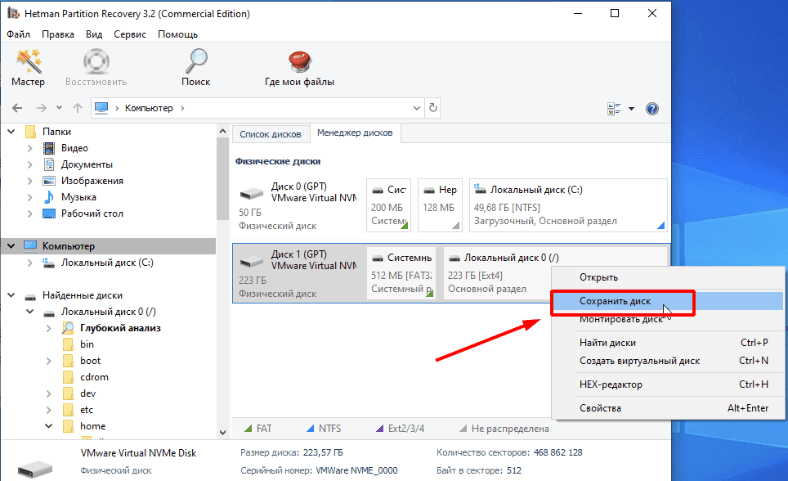788x481 pixels.
Task: Select Открыть in the context menu
Action: [668, 277]
